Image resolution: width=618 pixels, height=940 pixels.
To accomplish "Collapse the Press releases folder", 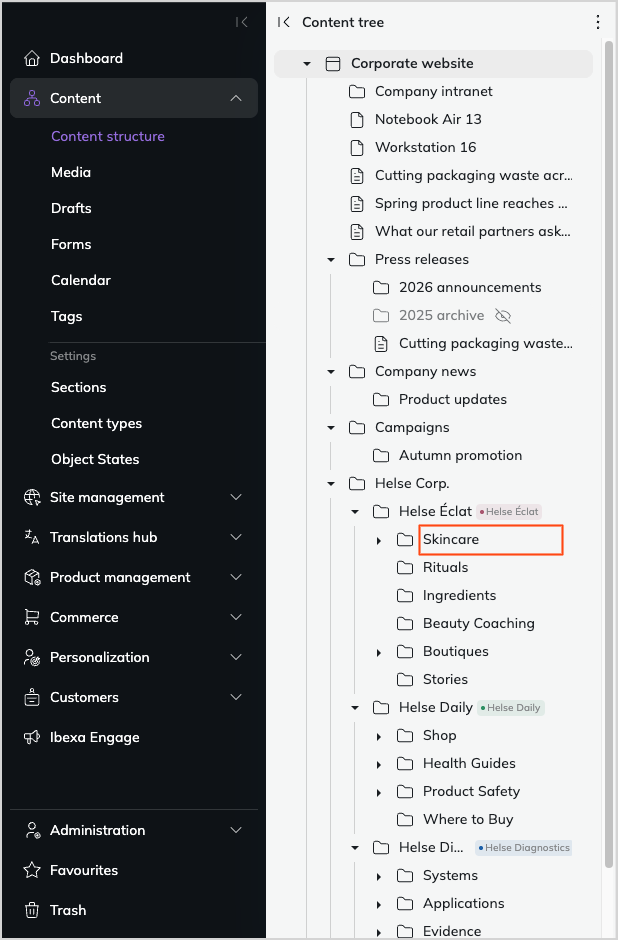I will point(331,260).
